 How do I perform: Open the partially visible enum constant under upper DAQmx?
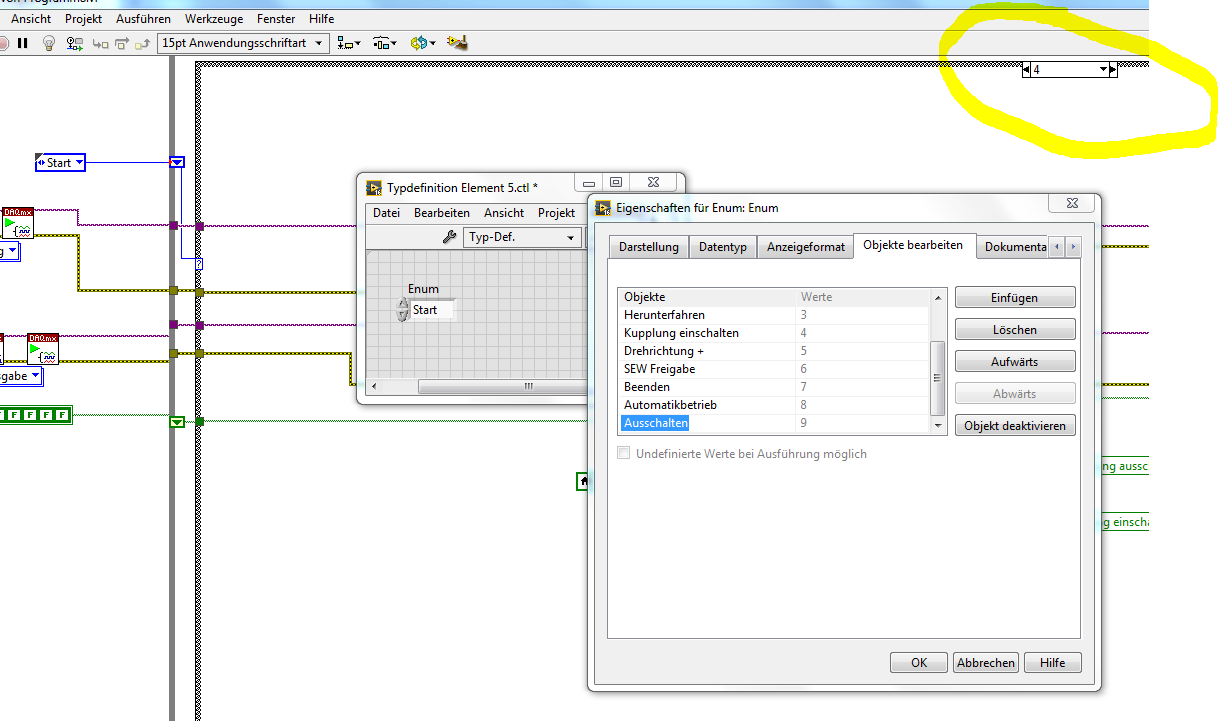tap(10, 252)
